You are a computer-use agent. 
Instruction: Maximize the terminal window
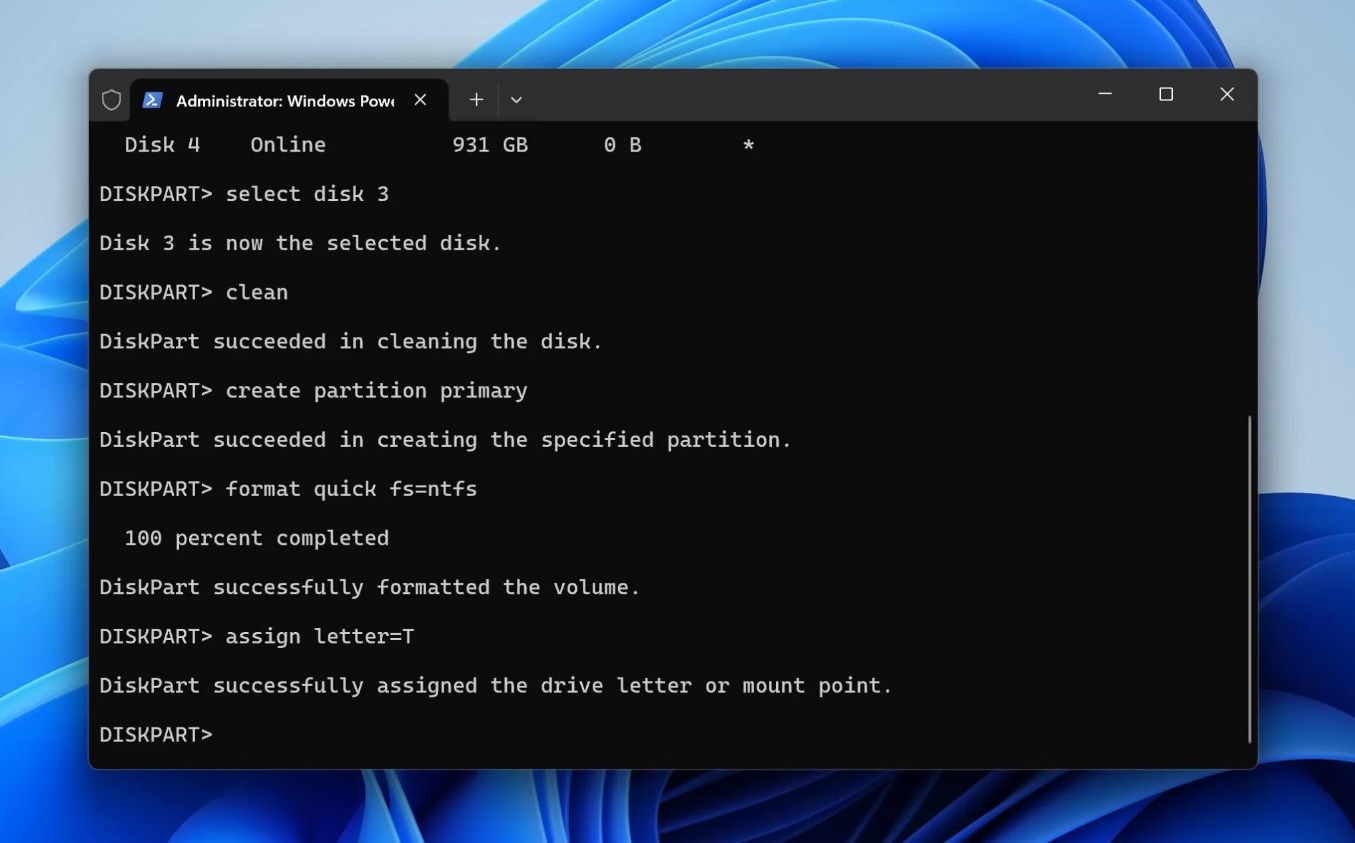pyautogui.click(x=1166, y=94)
